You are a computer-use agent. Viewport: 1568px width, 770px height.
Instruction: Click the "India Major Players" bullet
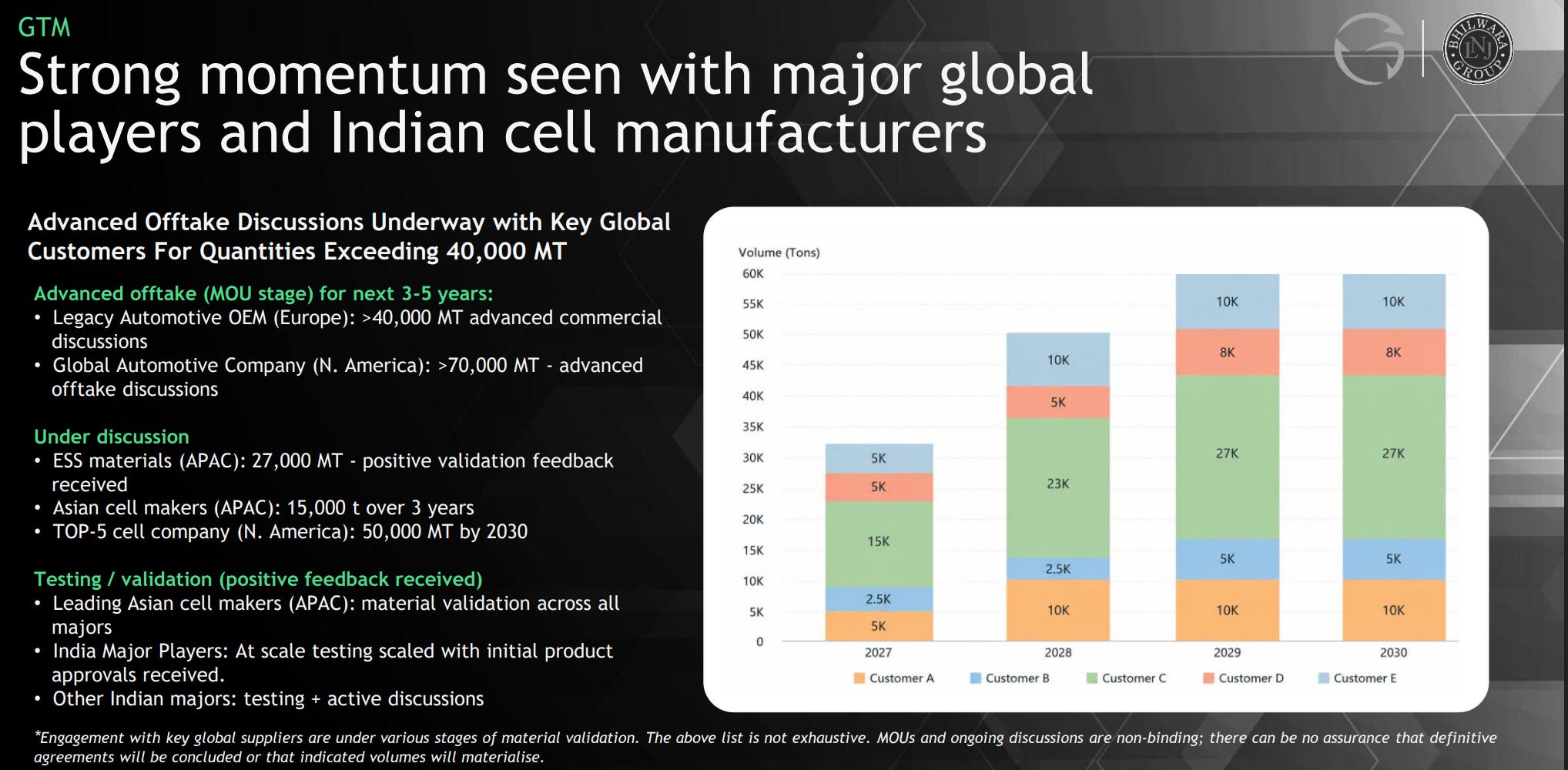point(324,662)
